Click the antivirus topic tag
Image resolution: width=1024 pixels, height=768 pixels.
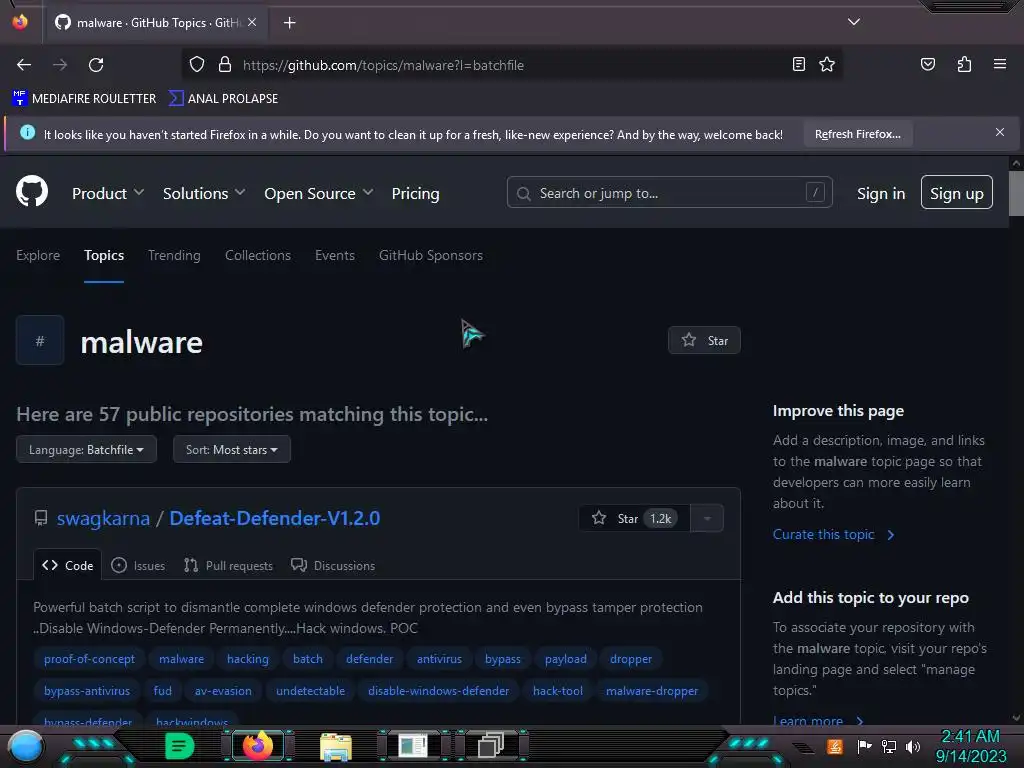tap(439, 659)
